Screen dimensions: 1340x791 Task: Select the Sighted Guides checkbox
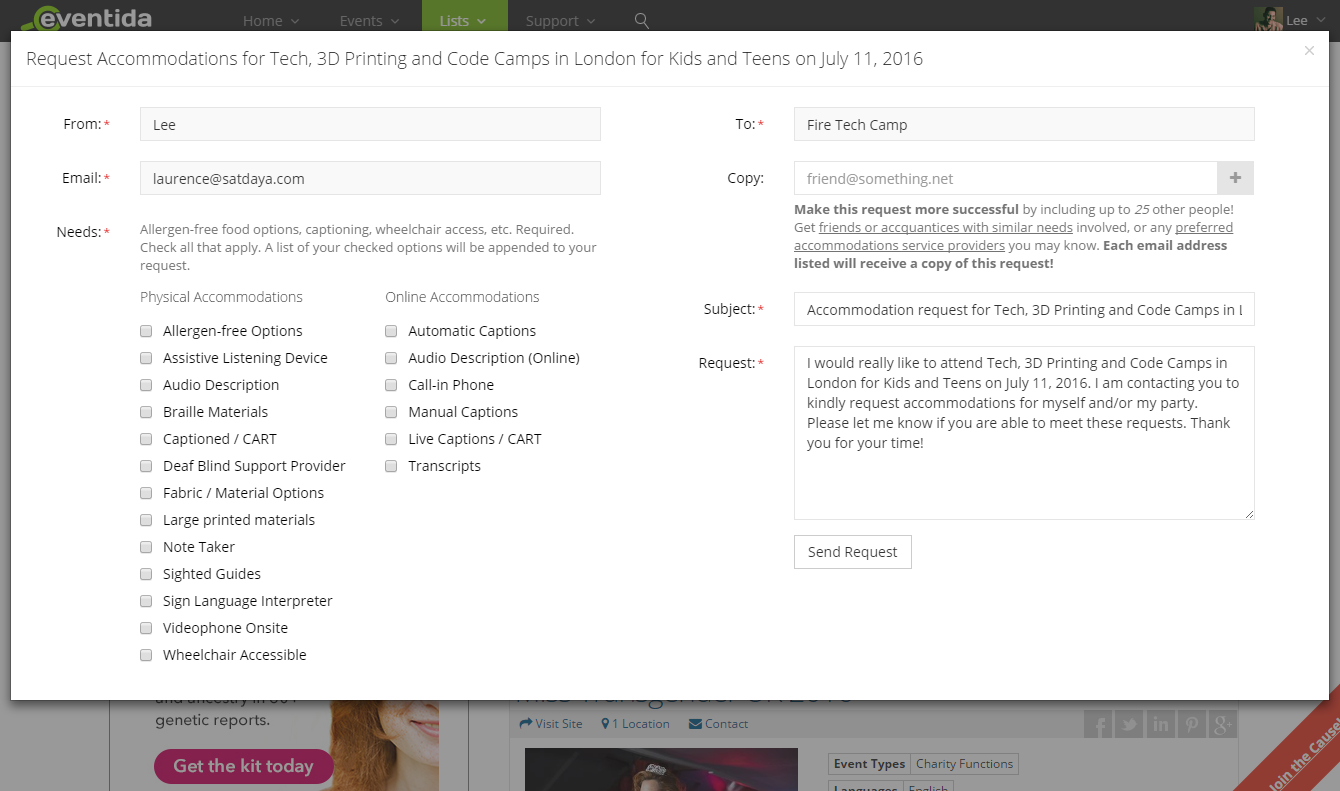click(146, 574)
